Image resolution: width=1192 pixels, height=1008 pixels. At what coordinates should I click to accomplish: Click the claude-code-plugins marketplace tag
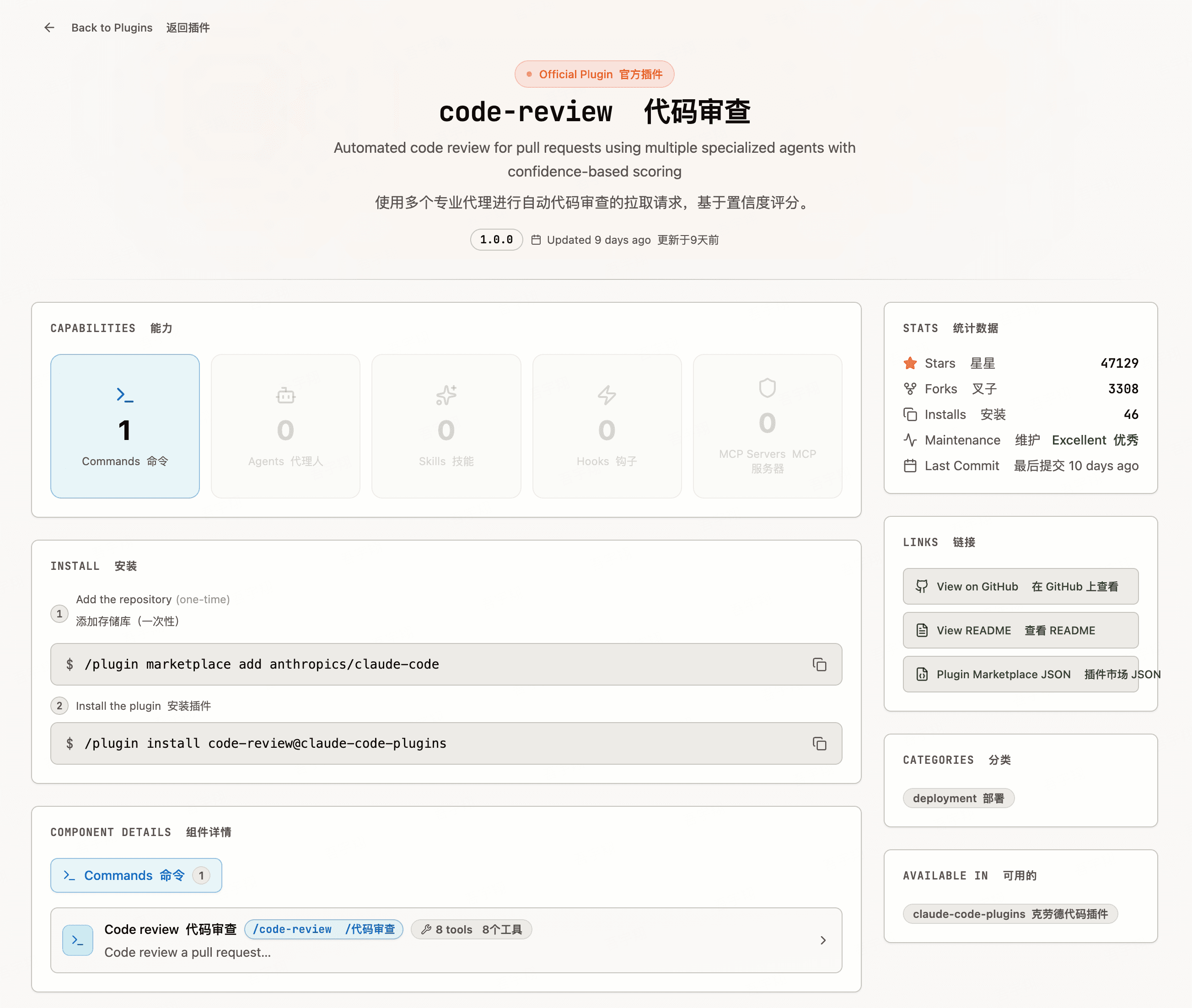[1009, 914]
